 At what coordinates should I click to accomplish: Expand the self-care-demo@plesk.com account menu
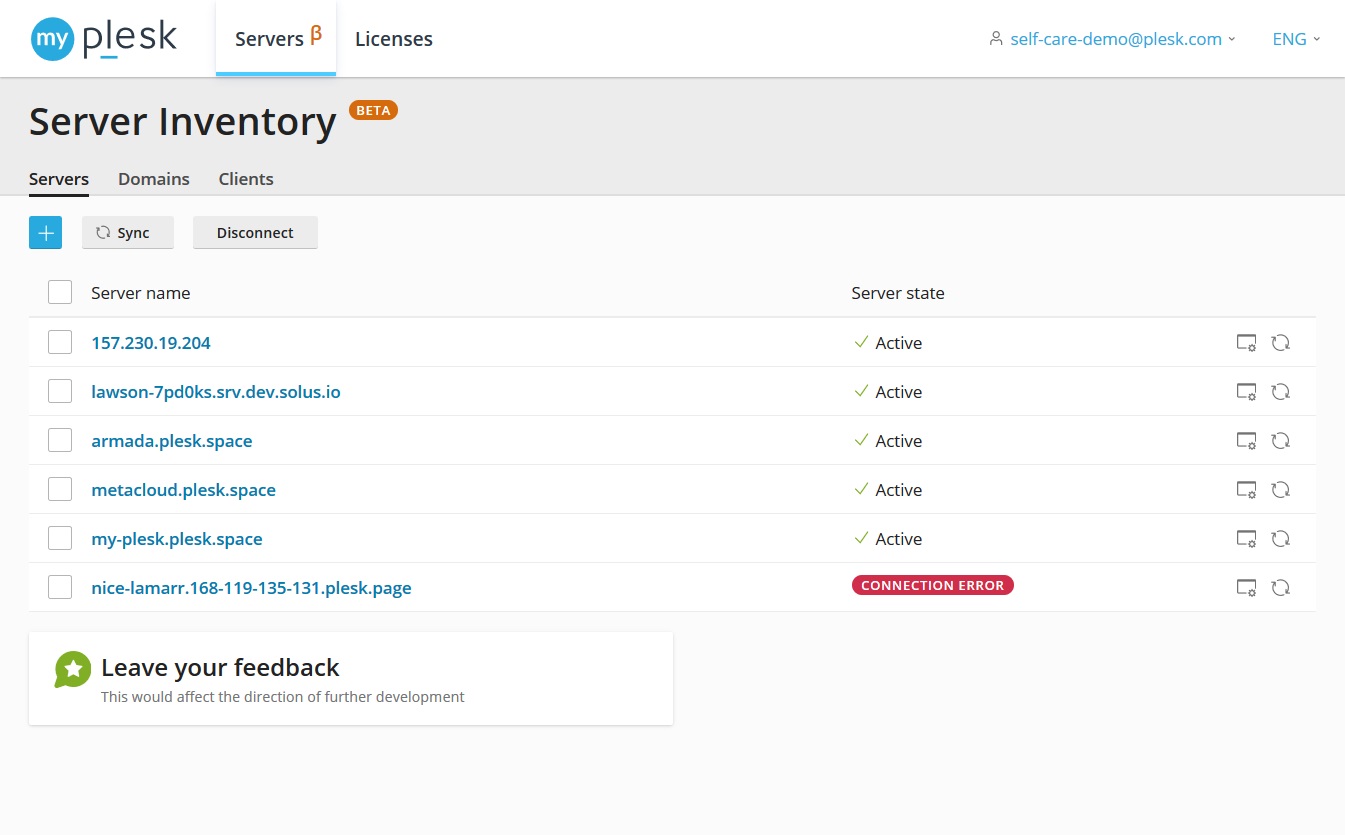coord(1116,39)
